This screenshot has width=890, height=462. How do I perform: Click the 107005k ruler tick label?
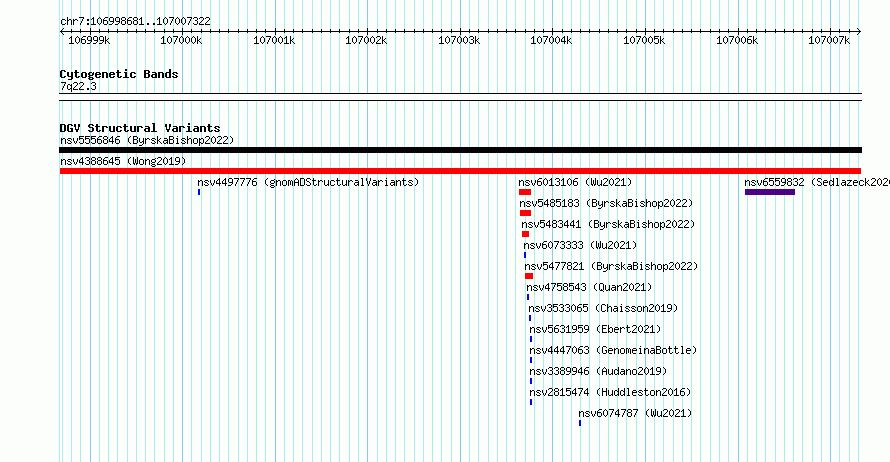click(x=644, y=40)
